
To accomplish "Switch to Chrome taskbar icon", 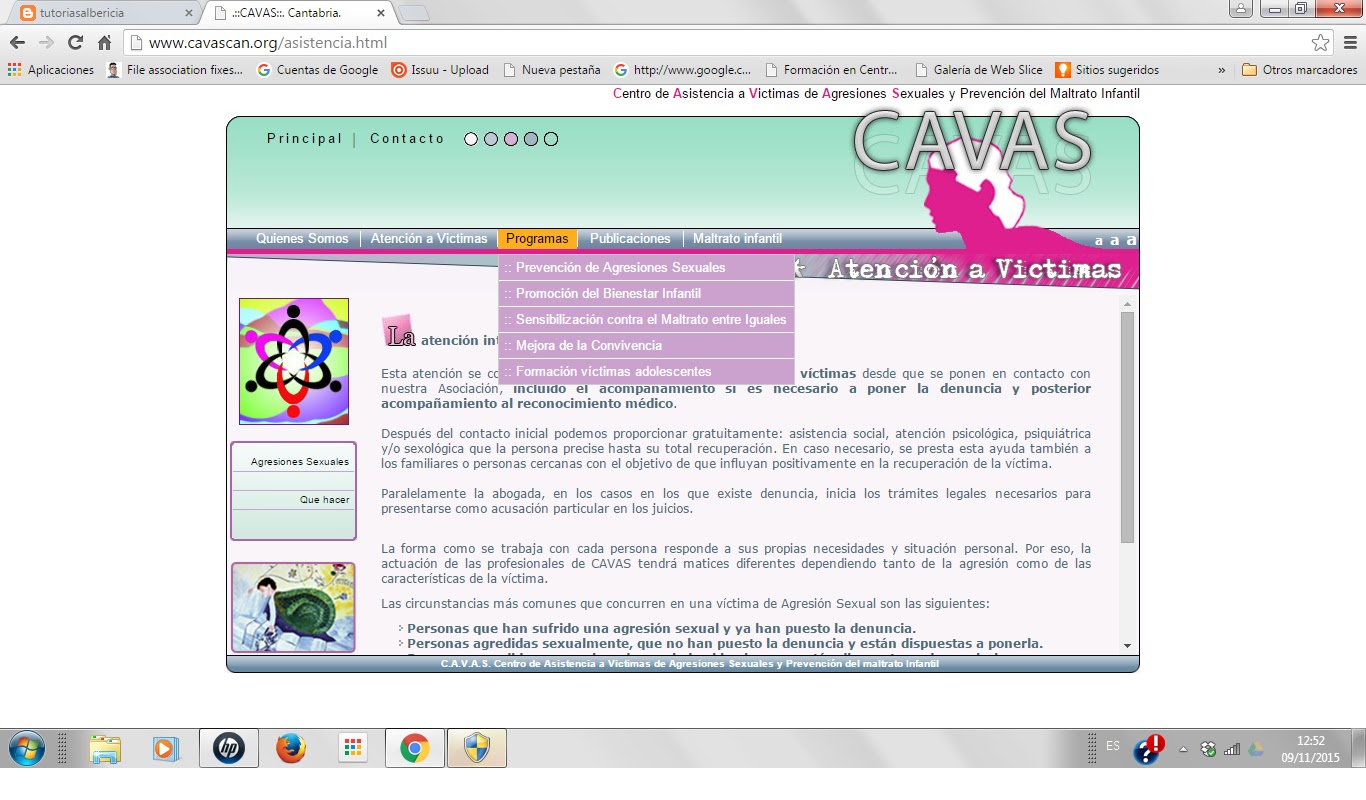I will pos(415,748).
